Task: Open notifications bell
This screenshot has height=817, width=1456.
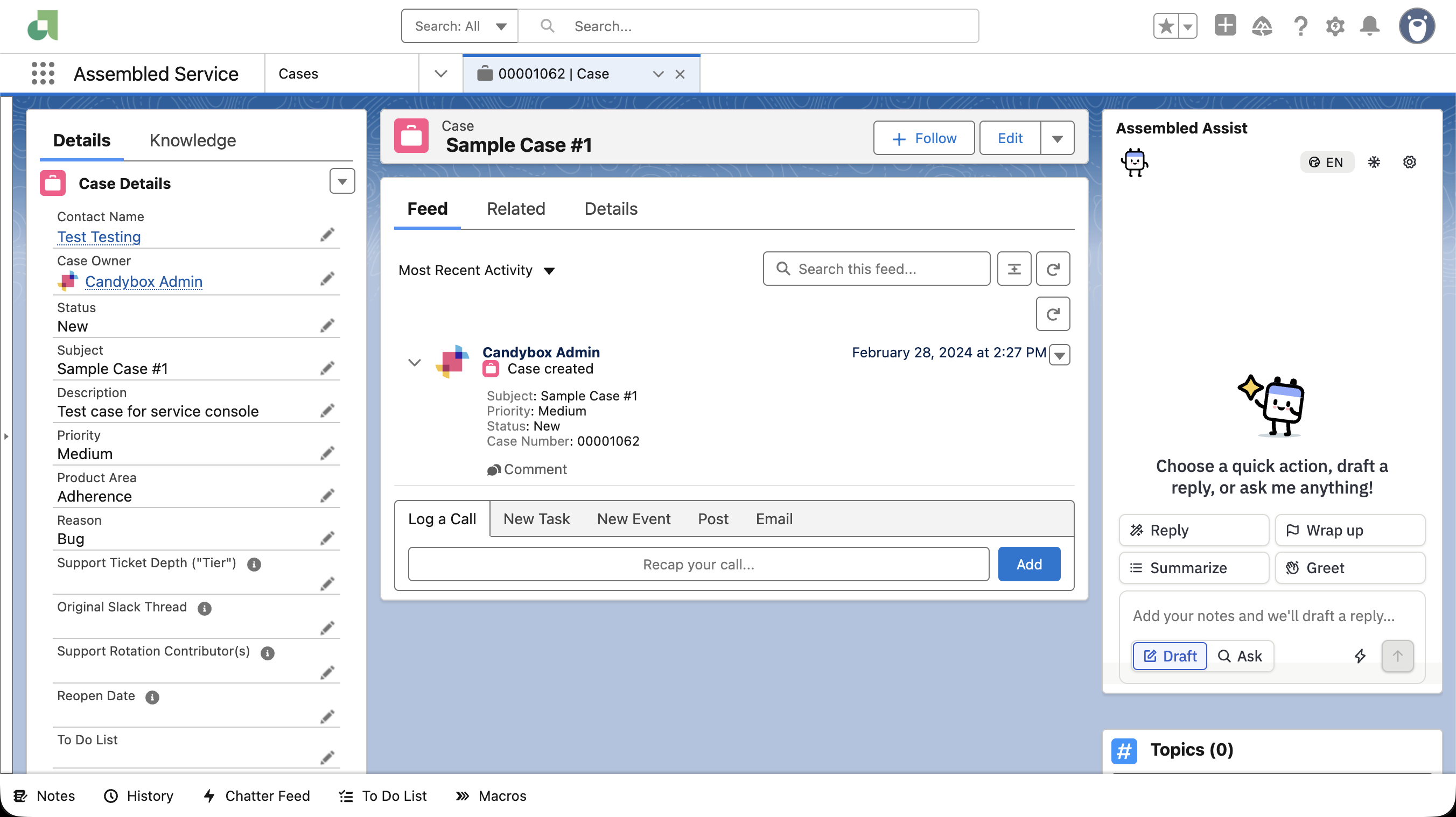Action: click(x=1369, y=26)
